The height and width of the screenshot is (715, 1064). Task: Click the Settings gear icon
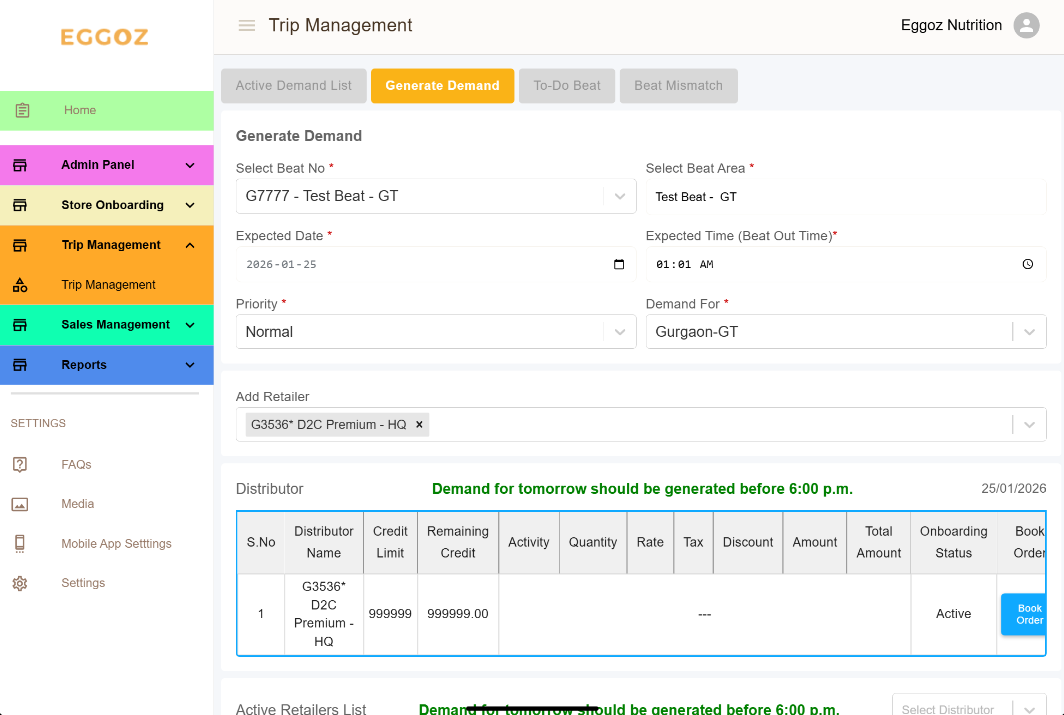click(x=20, y=583)
